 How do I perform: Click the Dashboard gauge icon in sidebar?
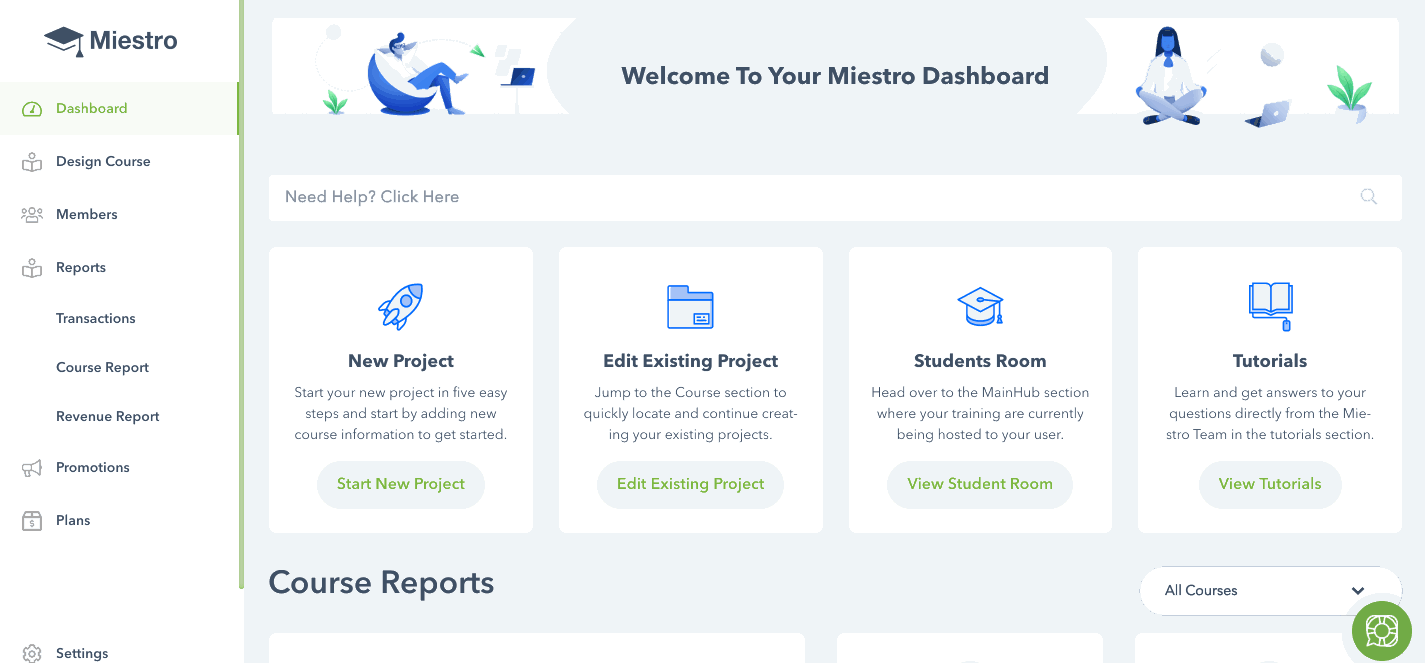(32, 109)
